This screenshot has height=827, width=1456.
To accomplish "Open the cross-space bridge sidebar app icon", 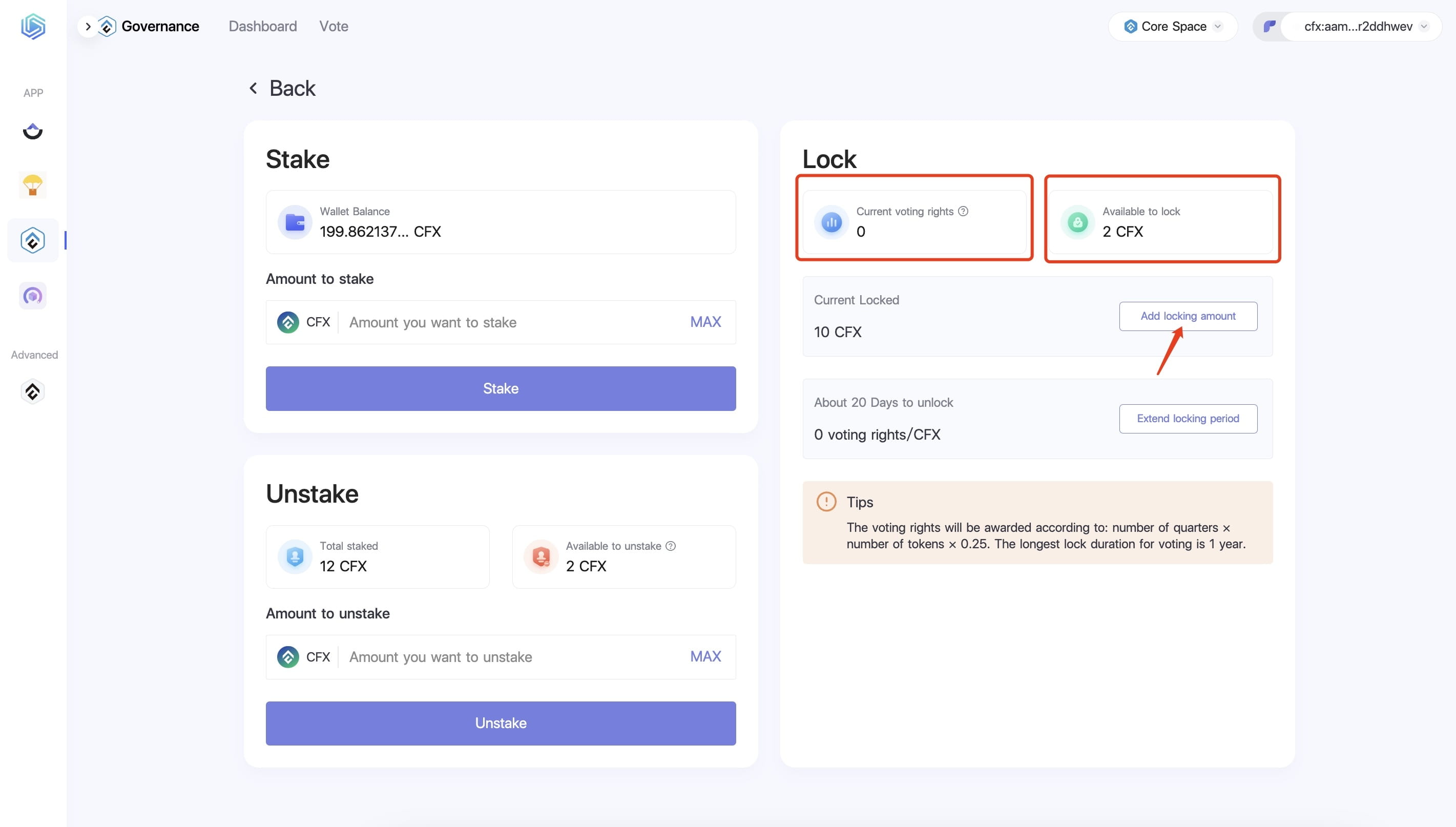I will (32, 131).
